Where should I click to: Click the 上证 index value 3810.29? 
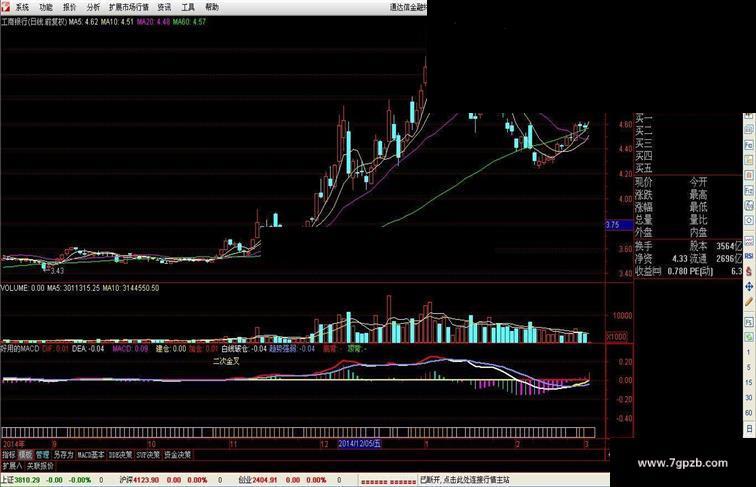[27, 480]
